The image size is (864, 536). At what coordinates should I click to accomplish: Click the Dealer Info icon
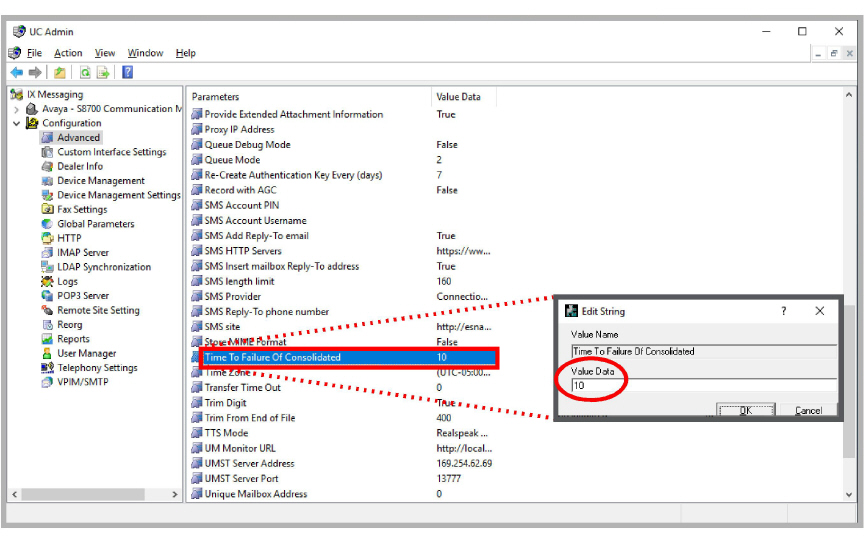(x=47, y=166)
